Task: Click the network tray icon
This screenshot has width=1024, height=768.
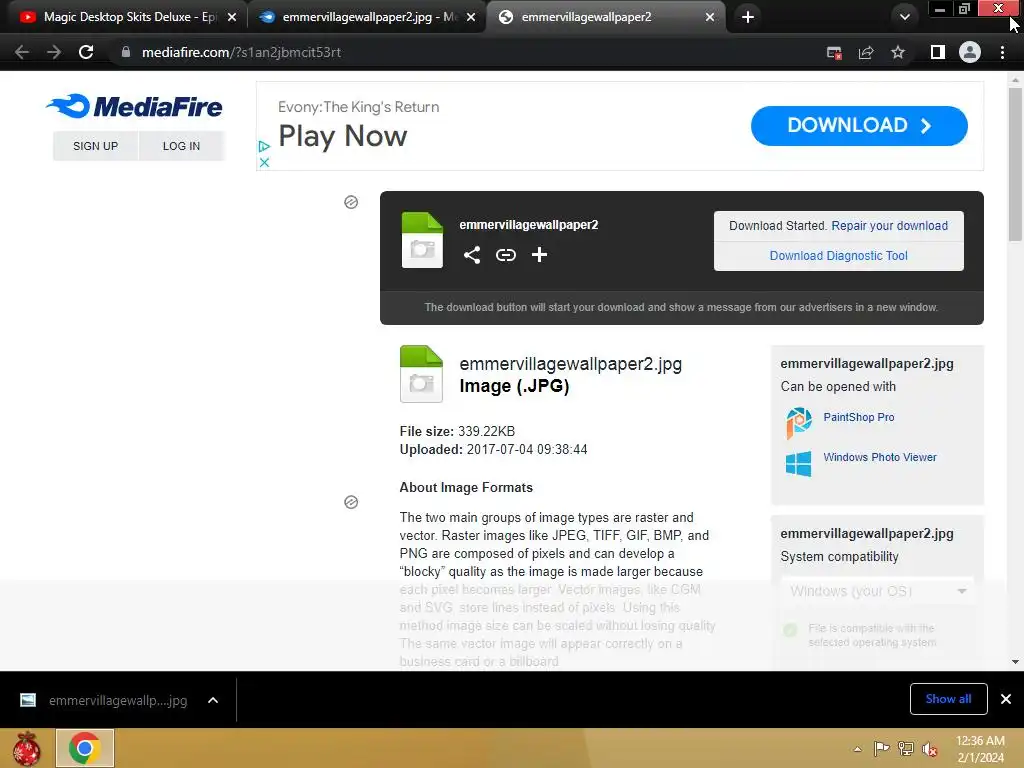Action: [906, 748]
